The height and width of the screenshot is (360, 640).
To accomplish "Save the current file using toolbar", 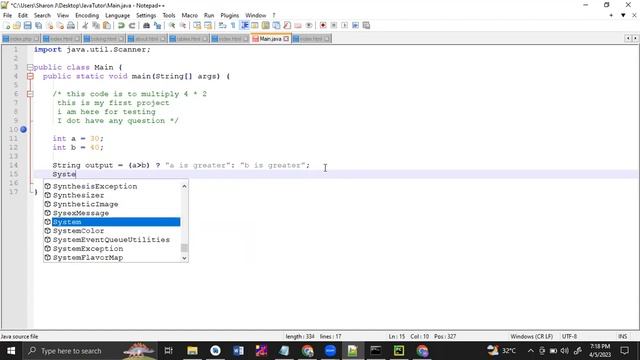I will [x=27, y=25].
